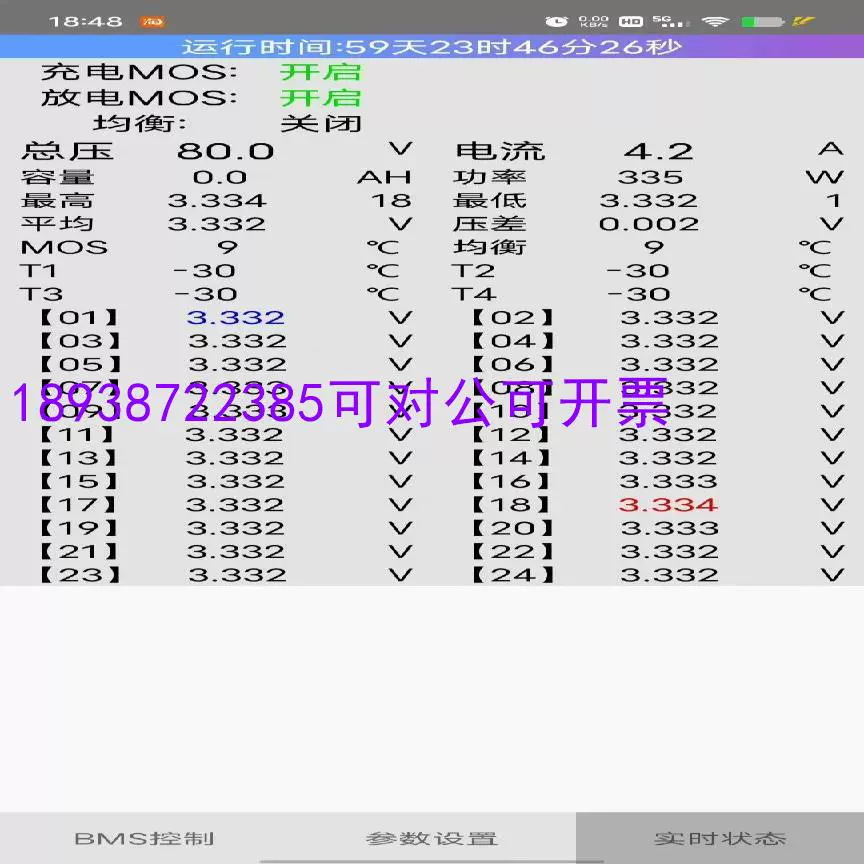Screen dimensions: 864x864
Task: Toggle the 充电MOS 开启 status
Action: (320, 72)
